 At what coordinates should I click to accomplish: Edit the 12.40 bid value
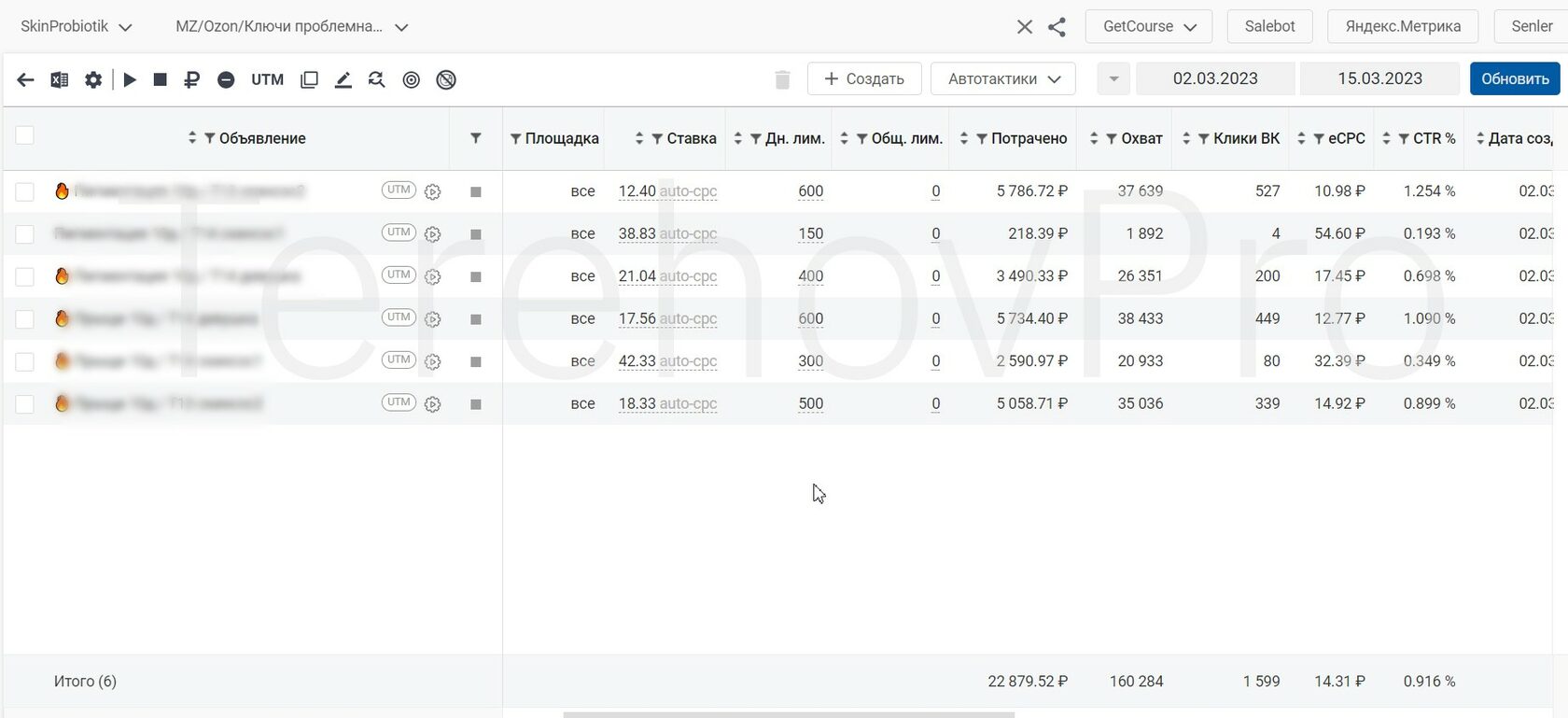(x=637, y=191)
